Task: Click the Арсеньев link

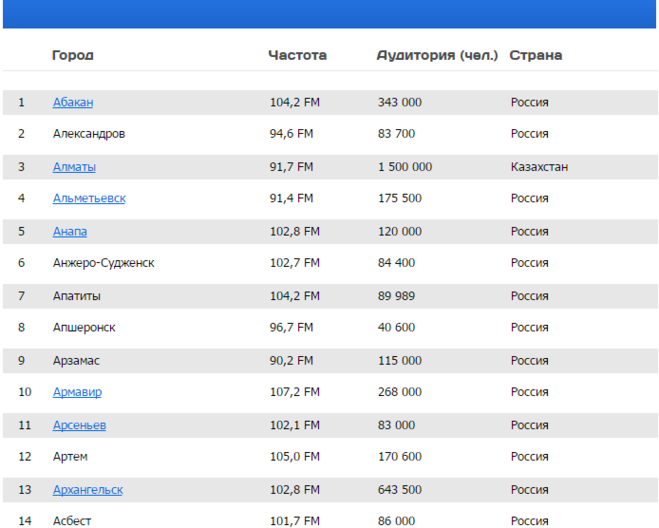Action: [79, 425]
